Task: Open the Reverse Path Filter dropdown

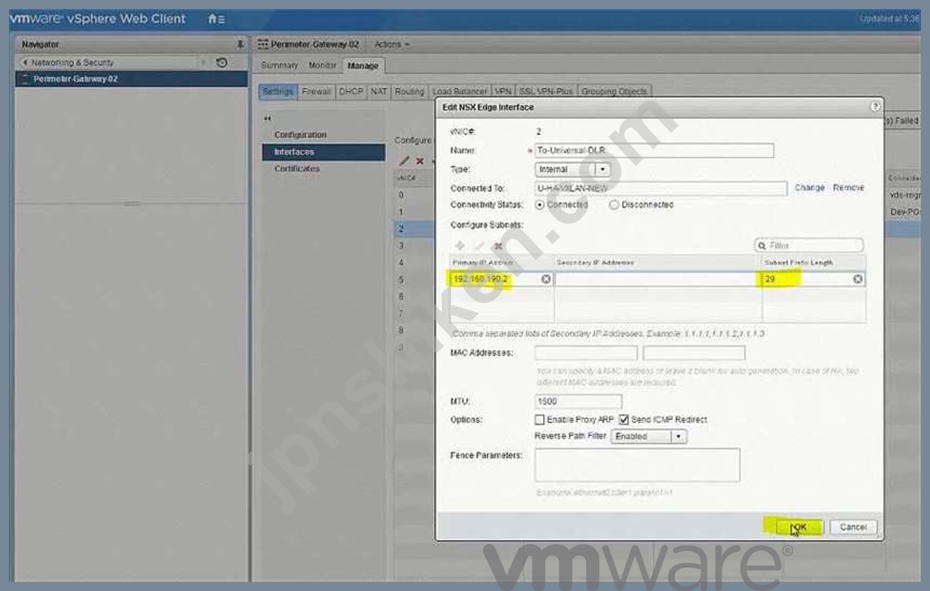Action: (x=649, y=437)
